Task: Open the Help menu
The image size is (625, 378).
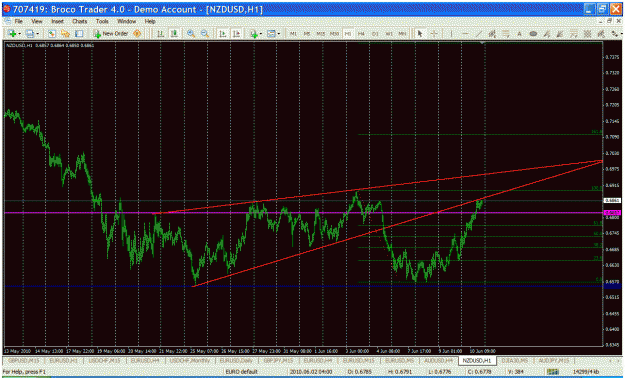Action: point(150,22)
